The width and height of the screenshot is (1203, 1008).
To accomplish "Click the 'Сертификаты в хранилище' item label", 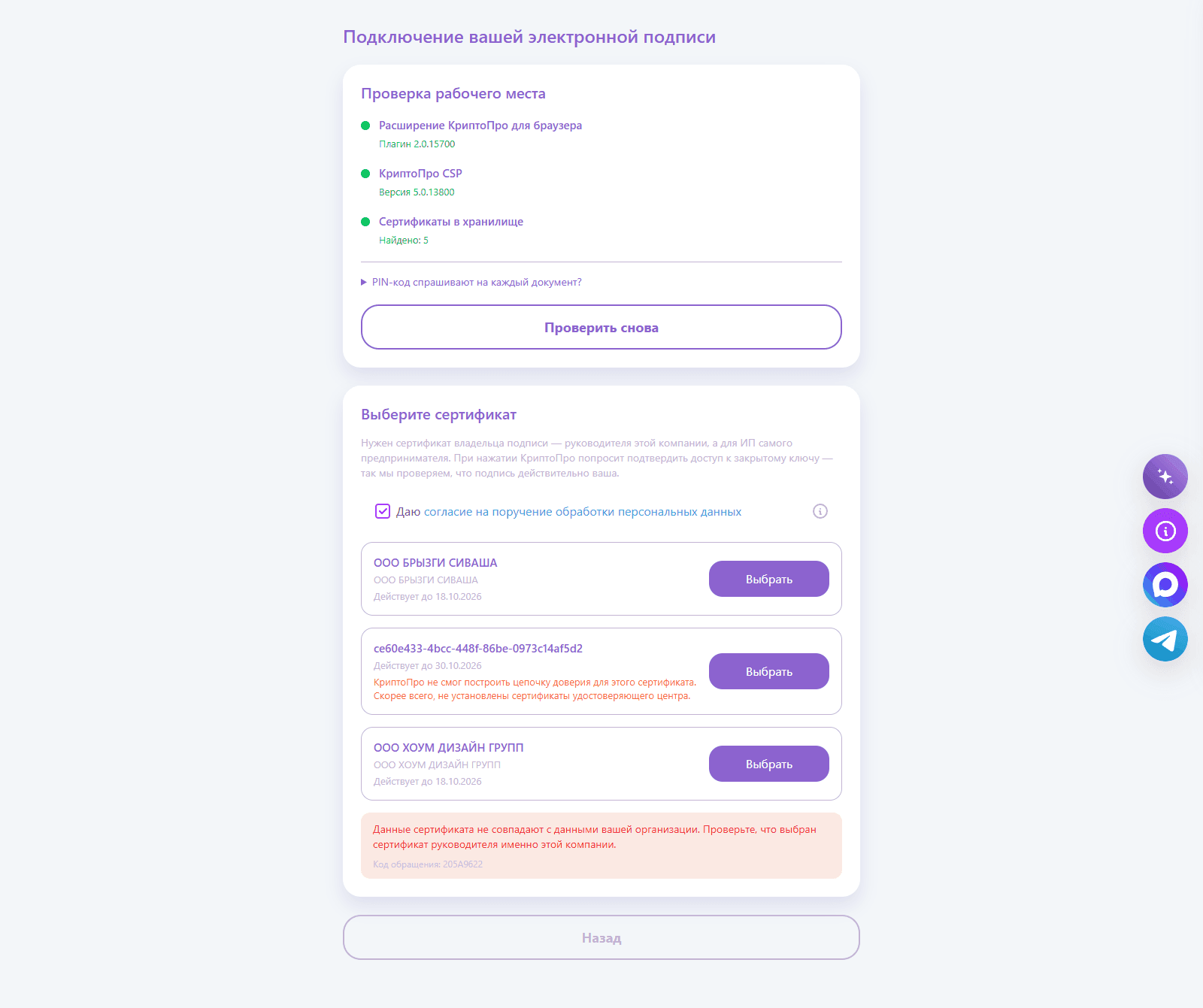I will (x=451, y=222).
